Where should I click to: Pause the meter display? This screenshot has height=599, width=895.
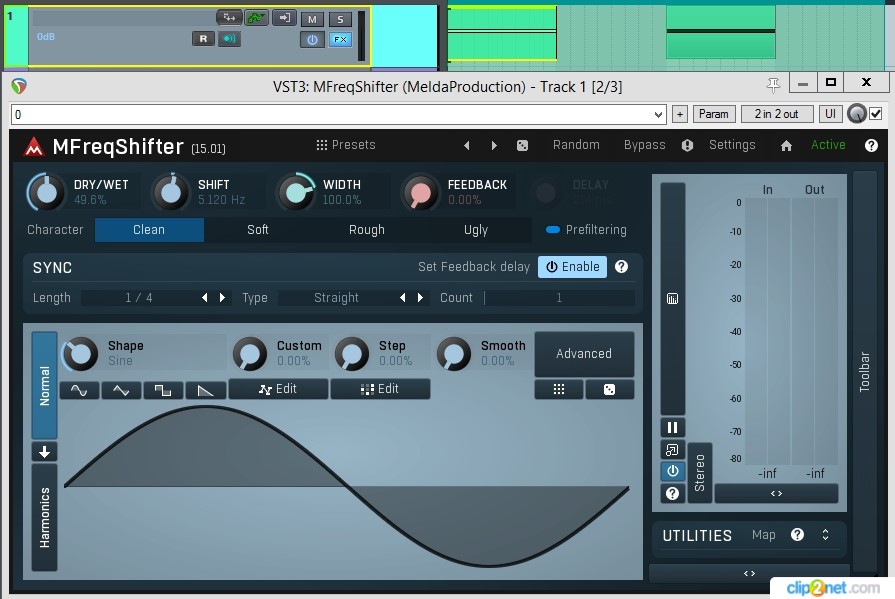672,427
